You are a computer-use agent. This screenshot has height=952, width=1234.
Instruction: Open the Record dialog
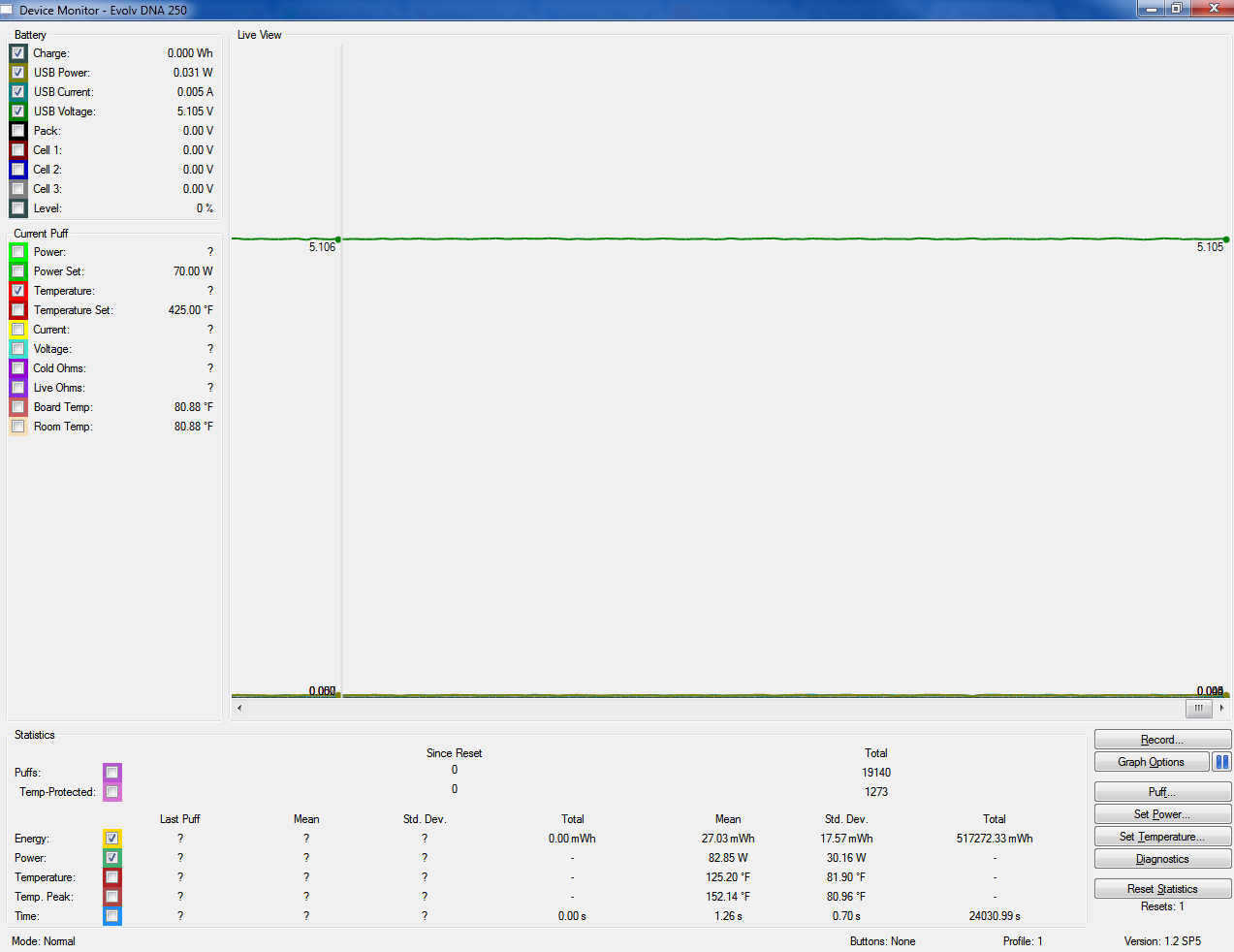1162,740
